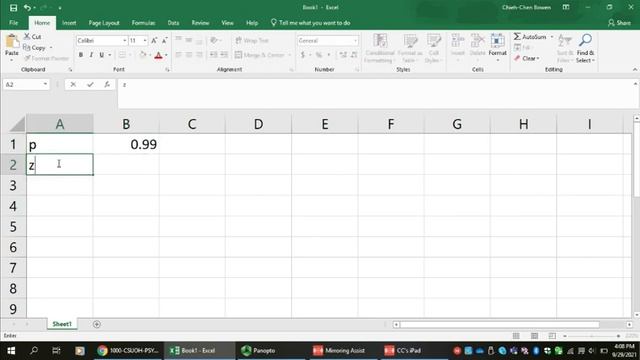
Task: Click the Sort & Filter button
Action: 565,48
